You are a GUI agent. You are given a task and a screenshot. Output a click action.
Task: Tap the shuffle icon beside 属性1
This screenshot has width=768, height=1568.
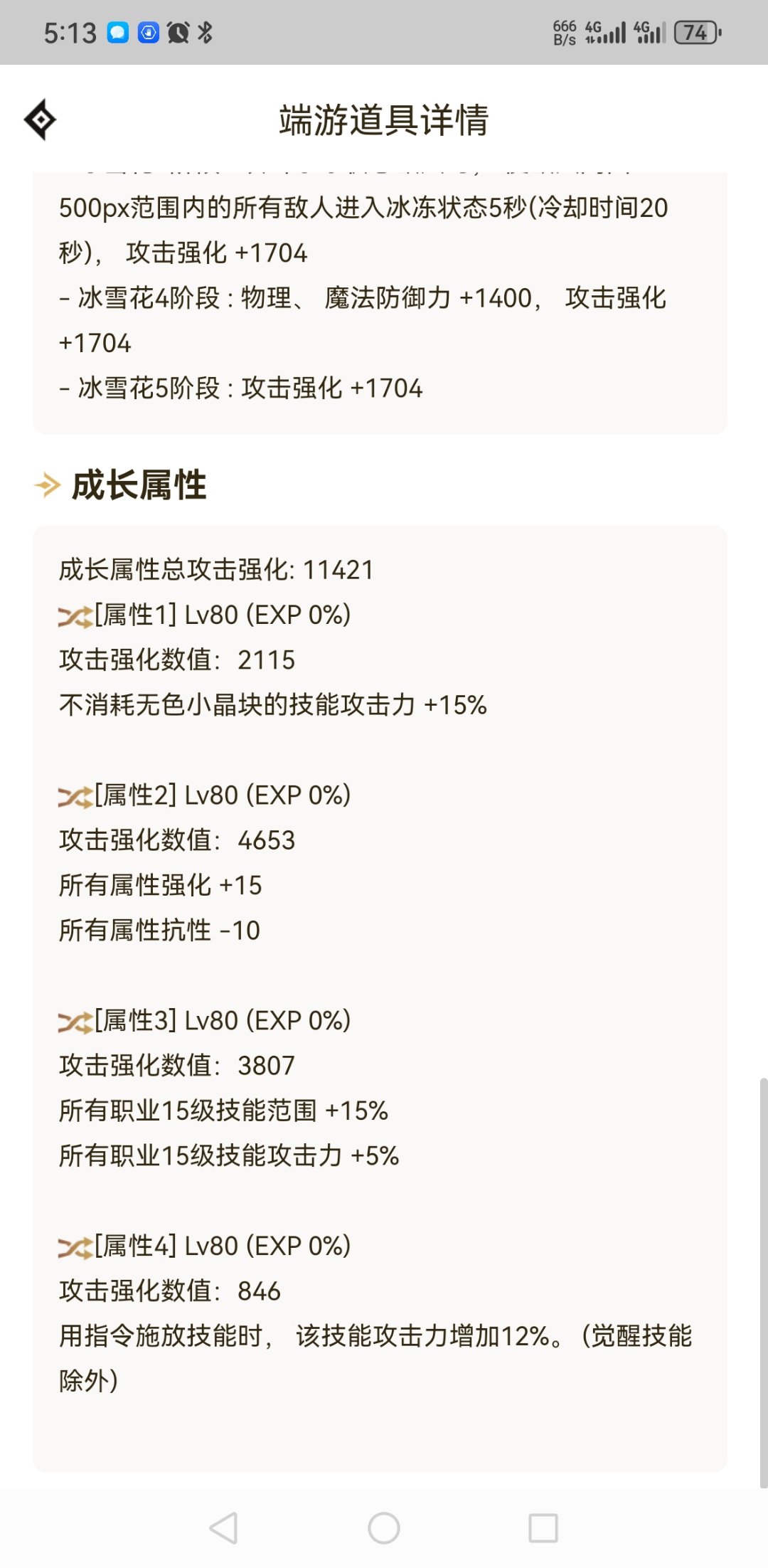point(75,616)
